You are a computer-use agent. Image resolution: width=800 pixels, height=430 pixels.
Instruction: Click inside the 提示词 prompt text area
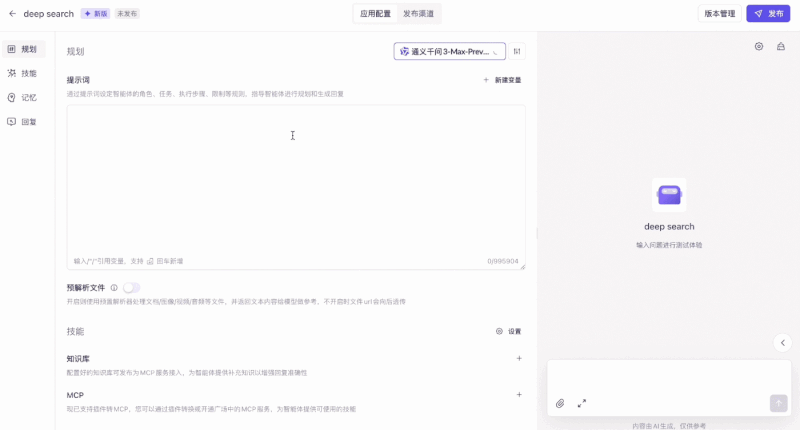[x=296, y=180]
